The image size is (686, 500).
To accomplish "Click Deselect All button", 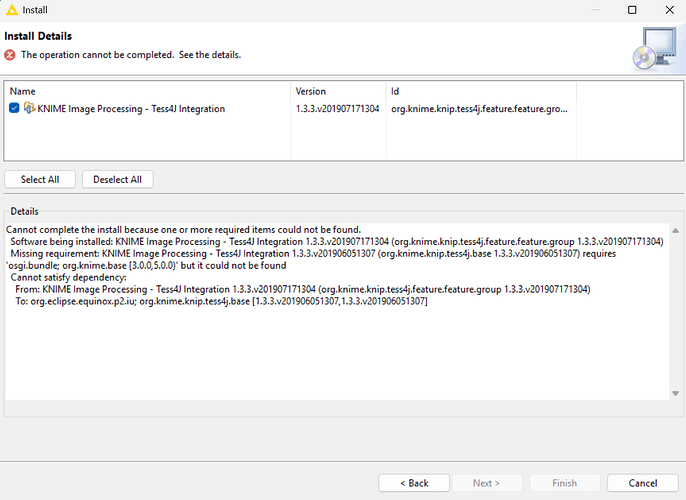I will (118, 179).
